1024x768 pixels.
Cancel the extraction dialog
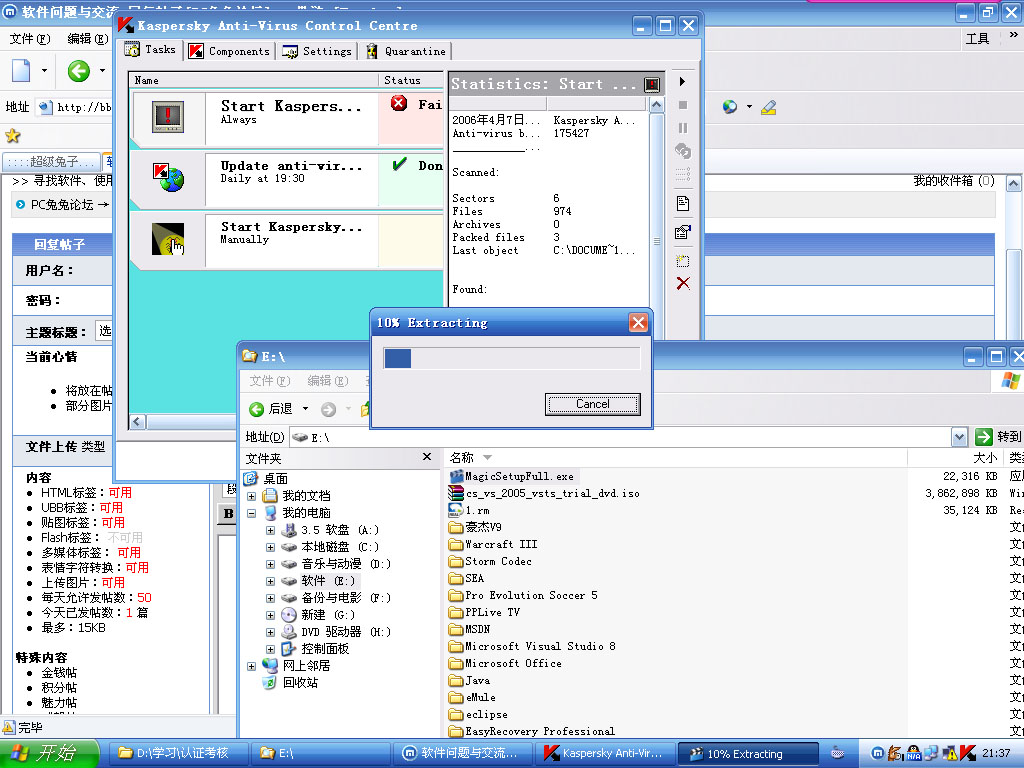(x=592, y=404)
